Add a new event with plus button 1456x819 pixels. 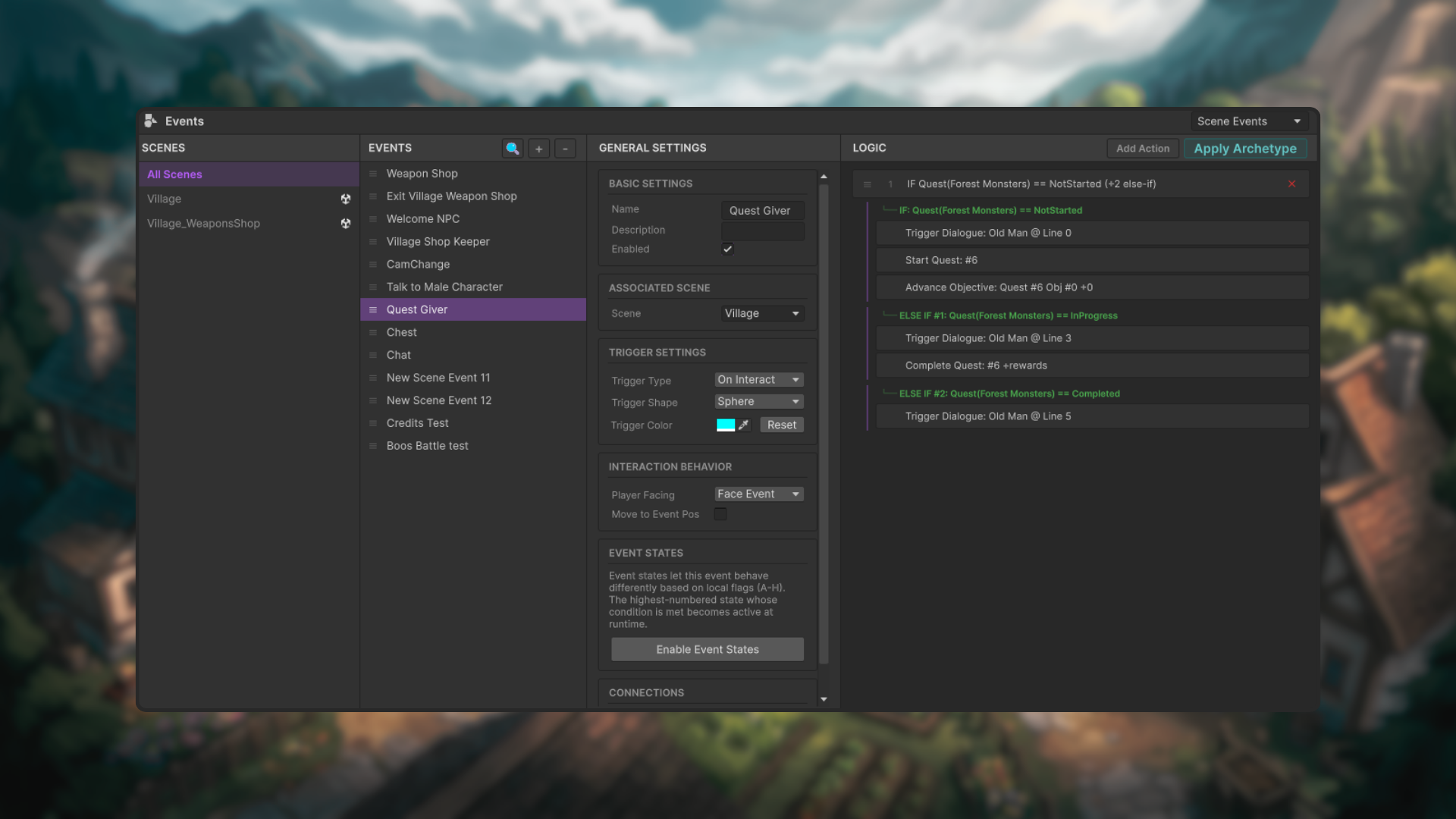539,149
